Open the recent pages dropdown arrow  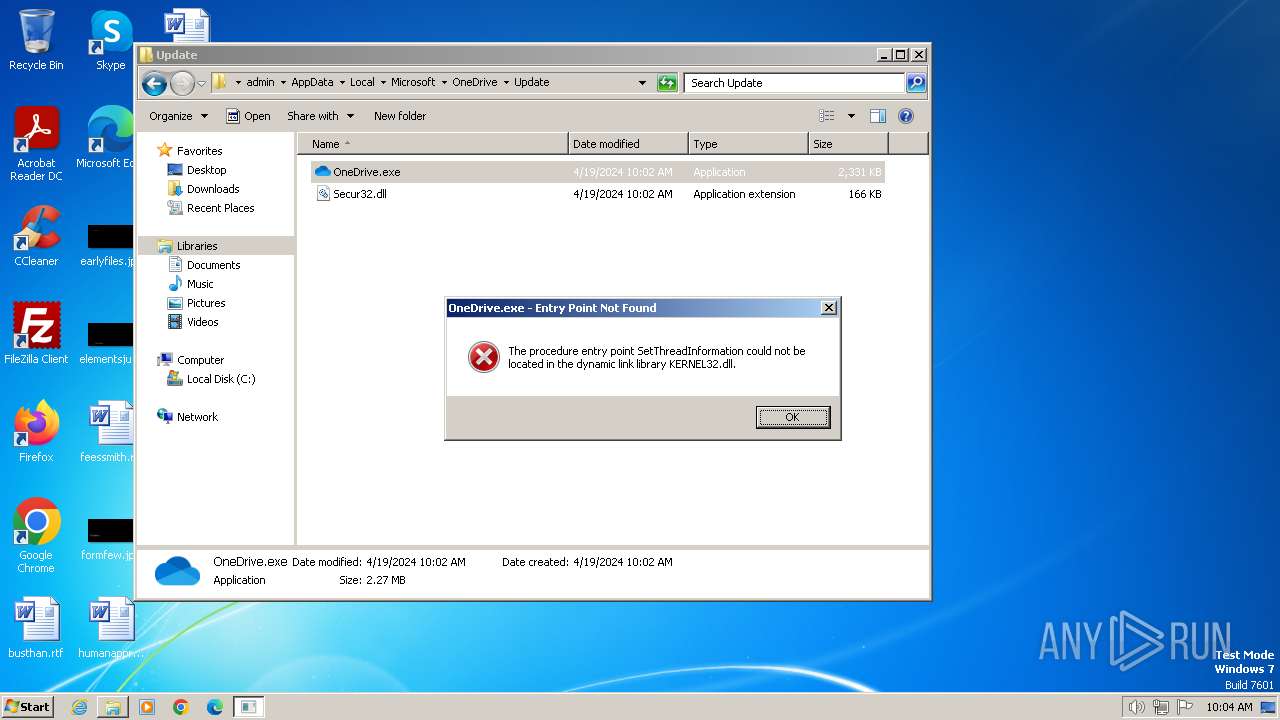(x=202, y=83)
